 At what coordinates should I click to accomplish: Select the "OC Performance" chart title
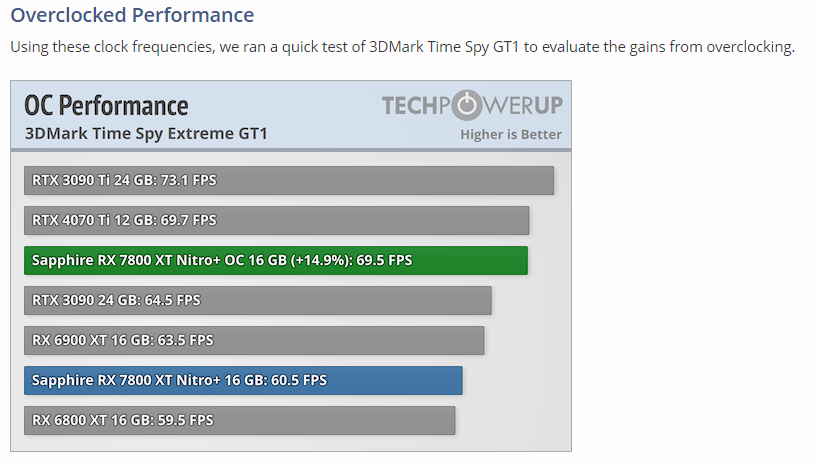tap(106, 106)
